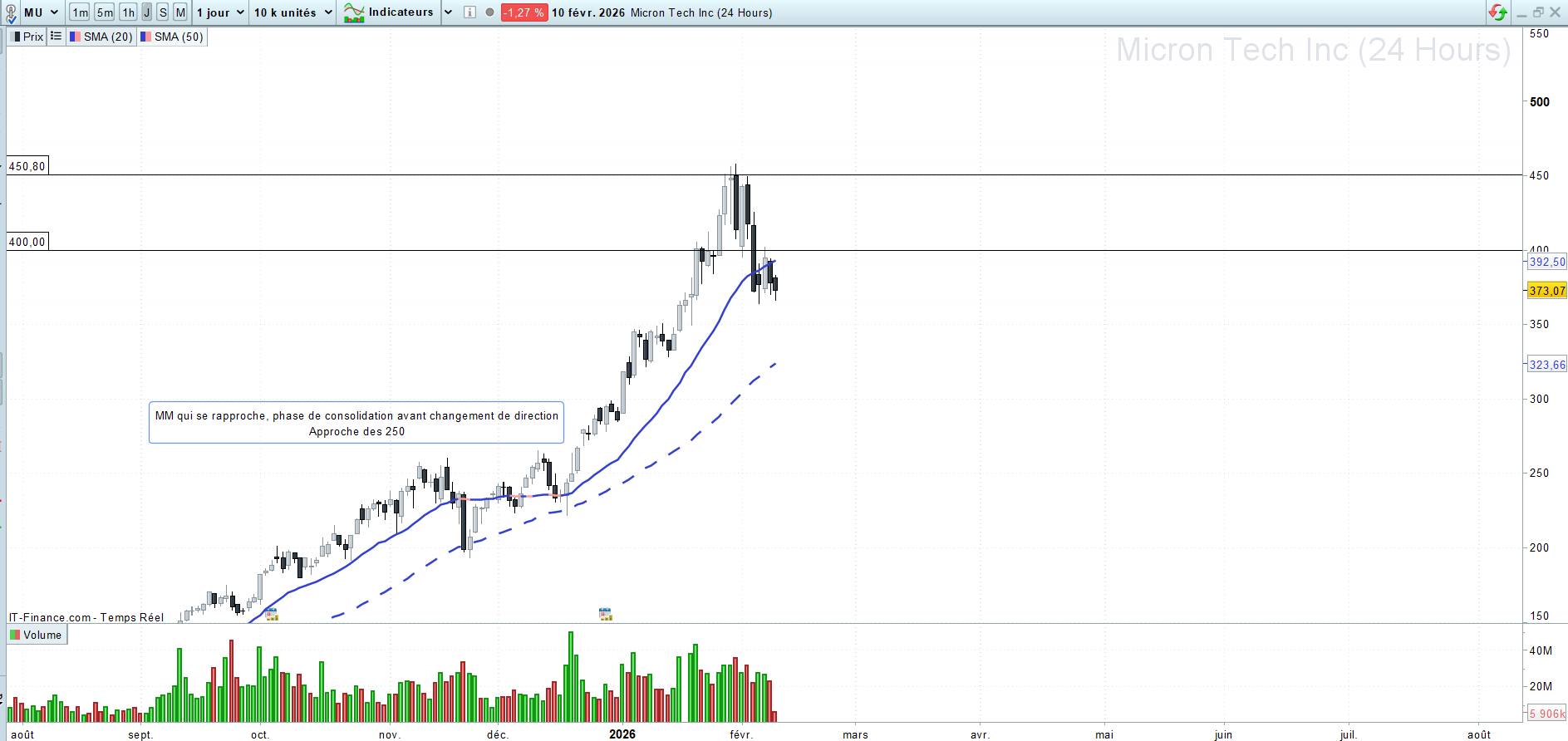The image size is (1568, 741).
Task: Click the grey status dot icon
Action: [489, 12]
